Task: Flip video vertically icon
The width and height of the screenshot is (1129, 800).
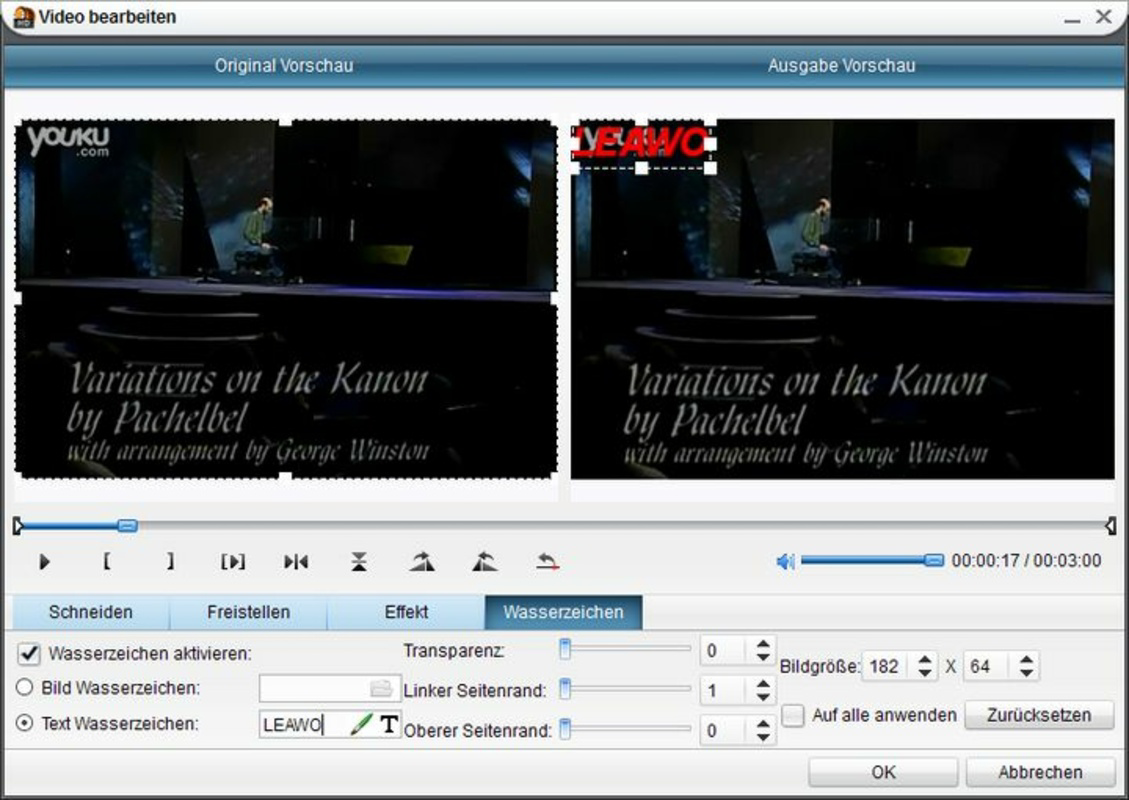Action: (x=359, y=562)
